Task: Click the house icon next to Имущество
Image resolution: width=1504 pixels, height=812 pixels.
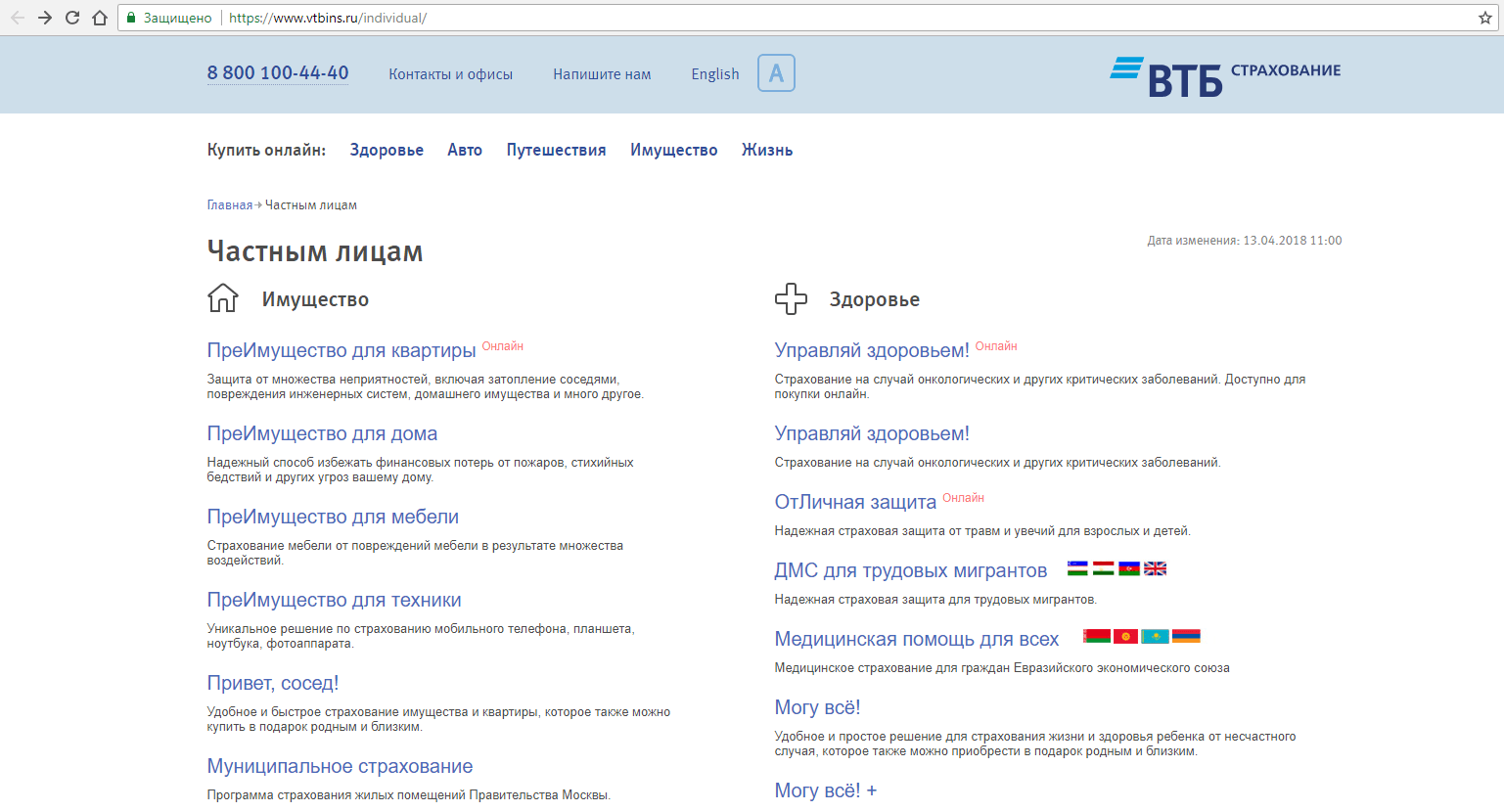Action: pyautogui.click(x=223, y=298)
